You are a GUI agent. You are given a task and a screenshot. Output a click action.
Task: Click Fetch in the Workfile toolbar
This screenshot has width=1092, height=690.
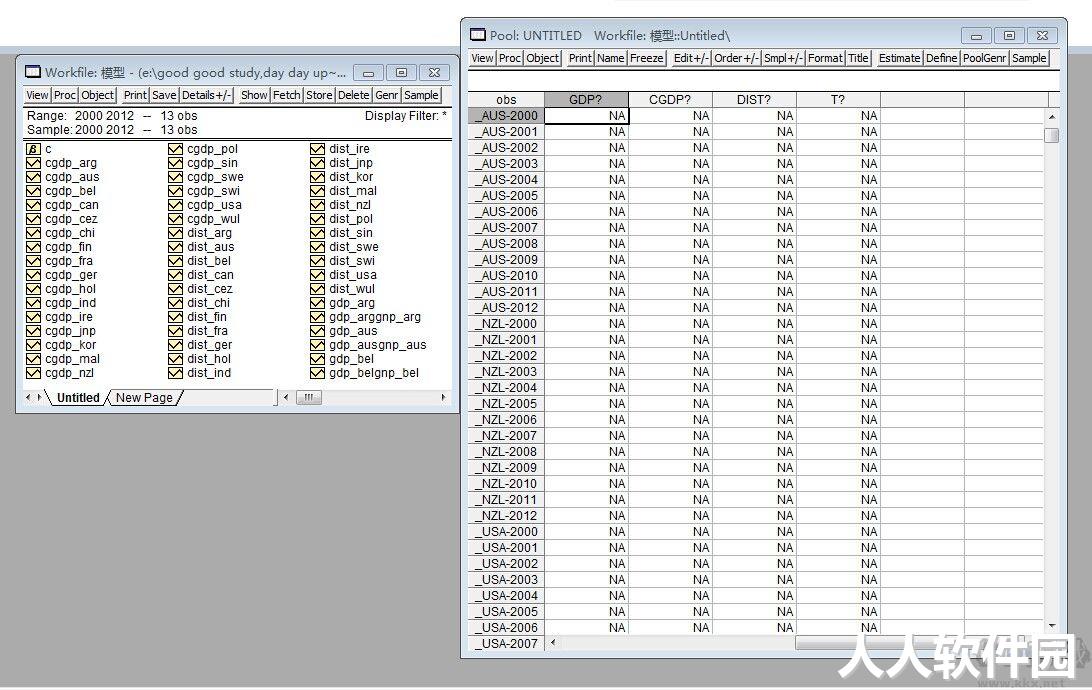286,95
